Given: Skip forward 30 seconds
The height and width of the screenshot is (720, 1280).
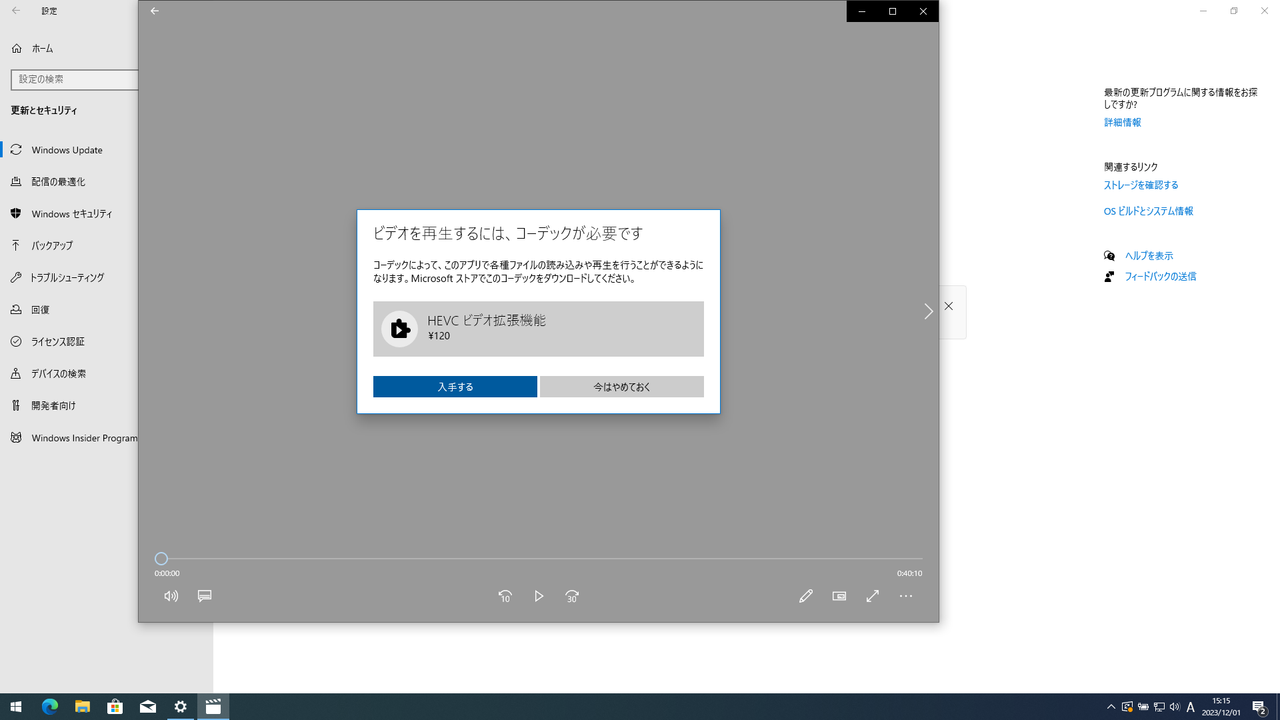Looking at the screenshot, I should click(x=572, y=596).
